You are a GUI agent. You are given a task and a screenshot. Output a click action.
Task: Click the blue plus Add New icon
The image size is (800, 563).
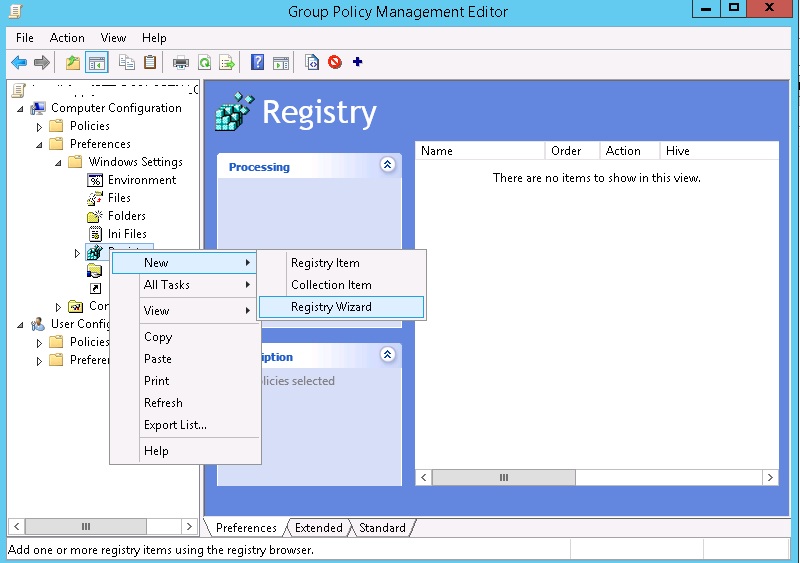point(357,62)
